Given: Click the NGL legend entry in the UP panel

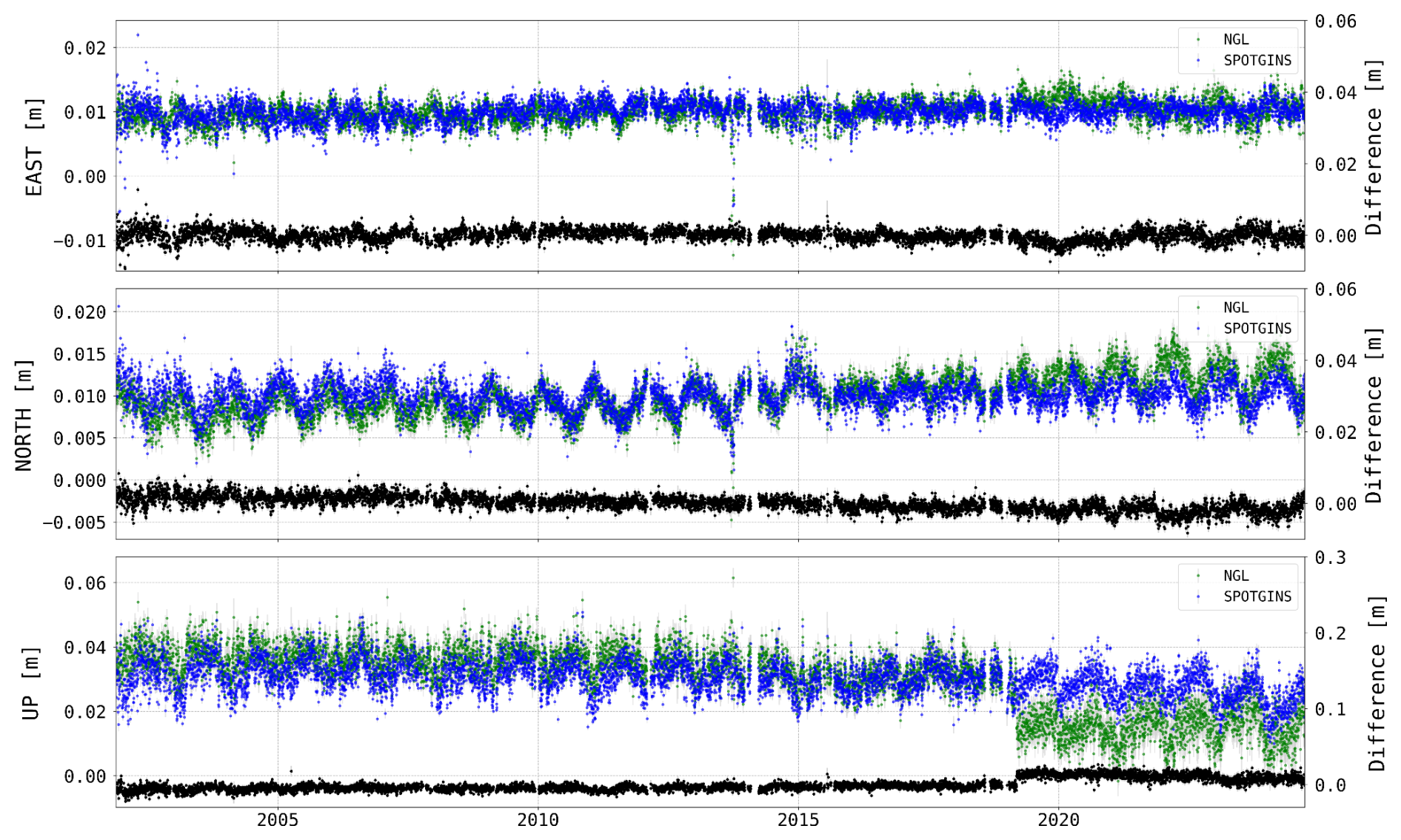Looking at the screenshot, I should [x=1235, y=576].
